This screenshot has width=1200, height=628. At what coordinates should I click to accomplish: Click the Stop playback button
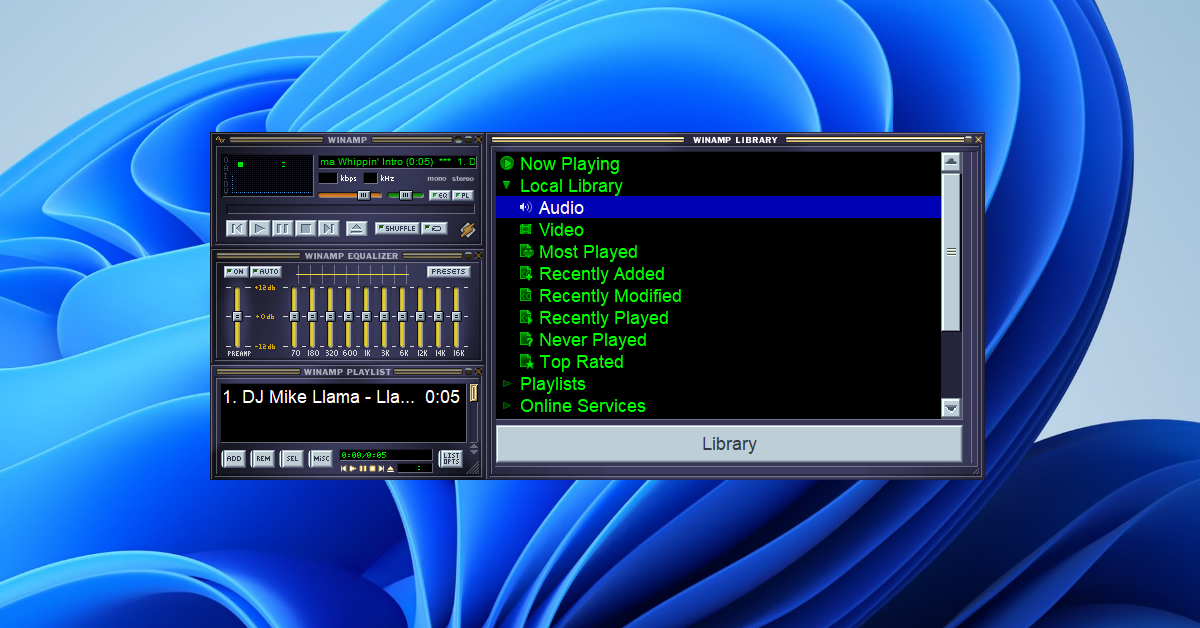click(306, 229)
